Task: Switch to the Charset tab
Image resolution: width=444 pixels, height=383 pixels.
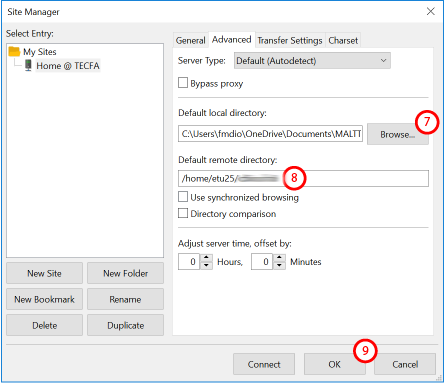Action: pos(343,40)
